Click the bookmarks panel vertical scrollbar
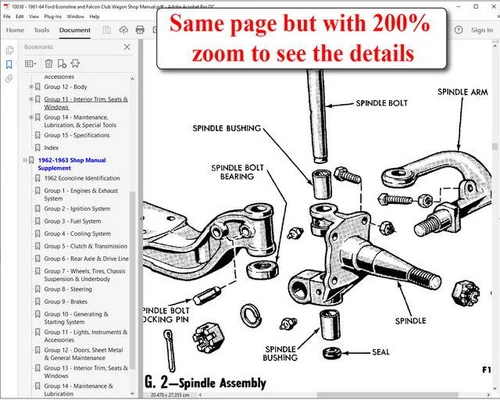 [132, 280]
